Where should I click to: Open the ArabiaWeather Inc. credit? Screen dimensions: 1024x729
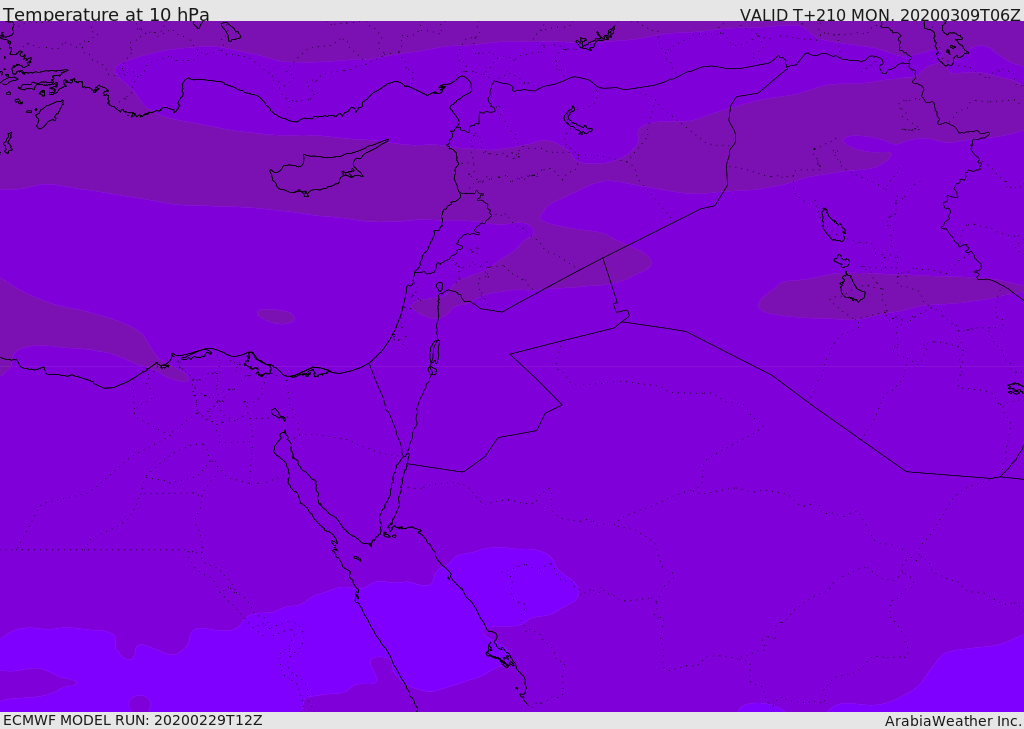[953, 721]
